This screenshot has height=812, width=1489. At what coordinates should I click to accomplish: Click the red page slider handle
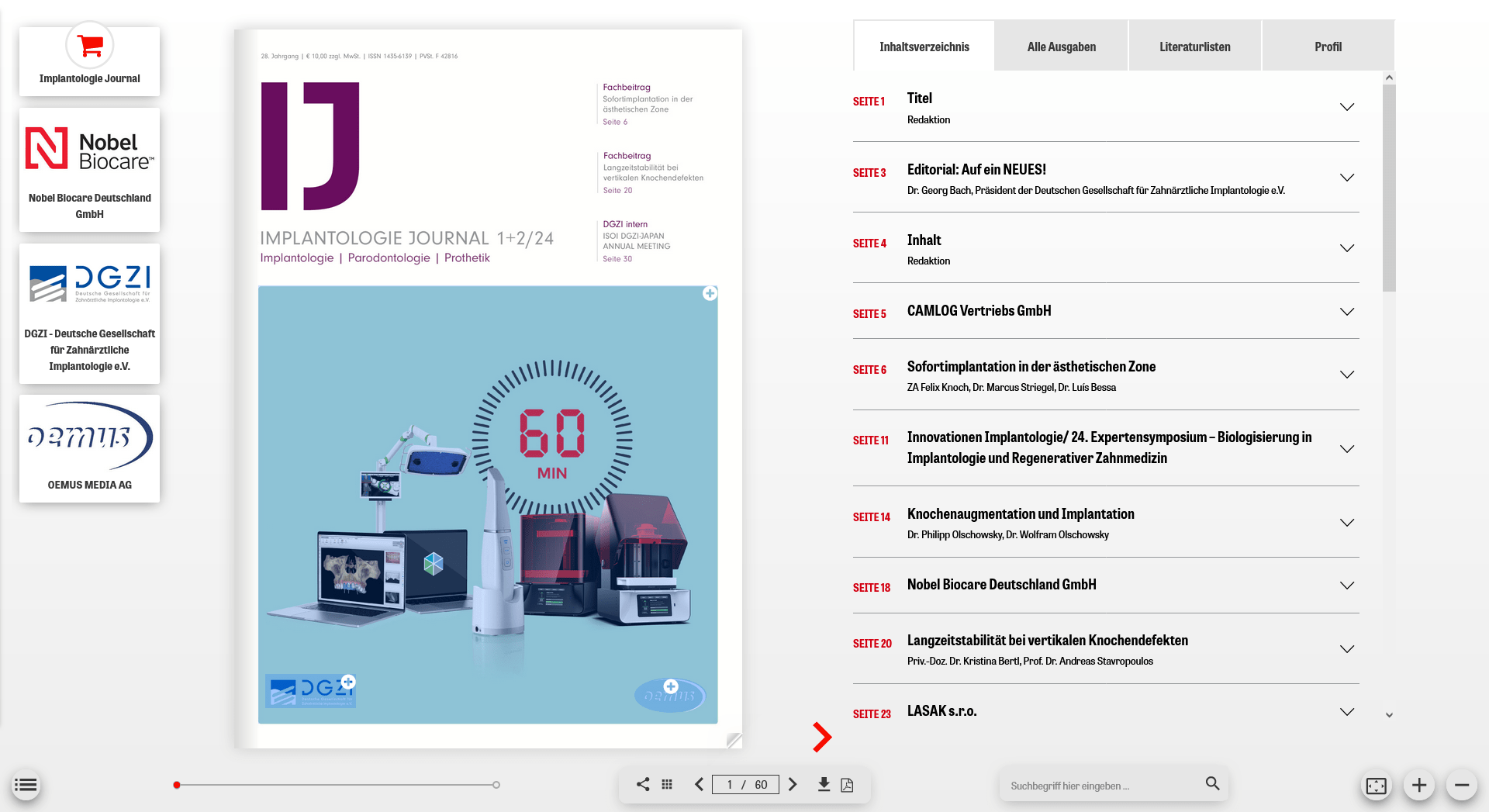coord(177,785)
